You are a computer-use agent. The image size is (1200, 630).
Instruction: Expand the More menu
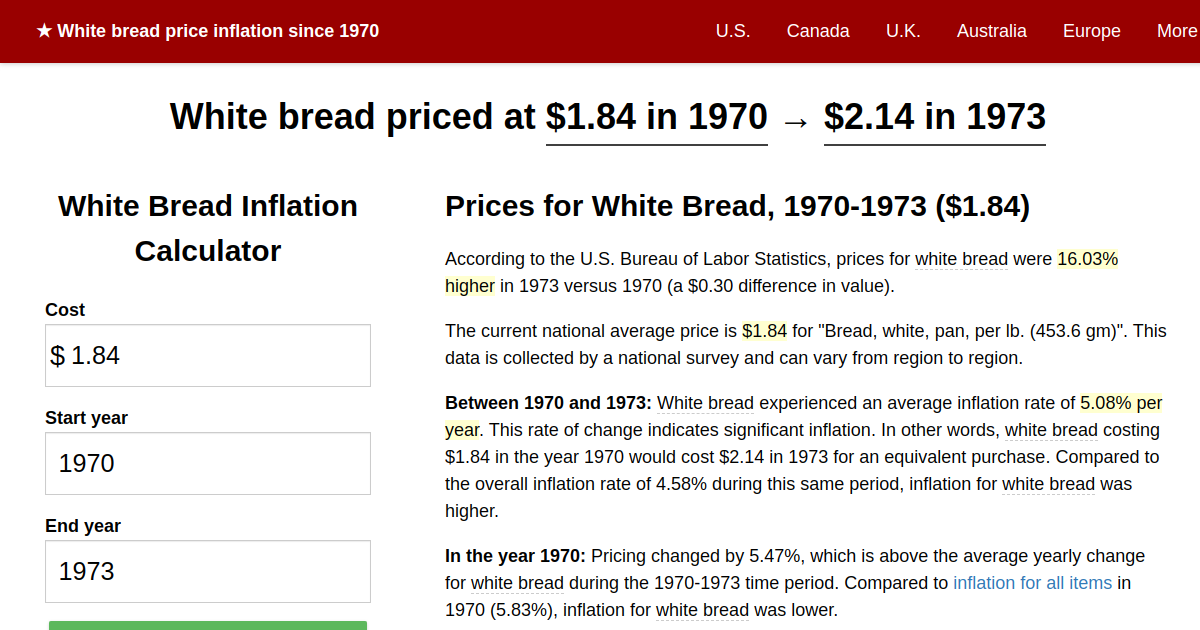(x=1177, y=31)
